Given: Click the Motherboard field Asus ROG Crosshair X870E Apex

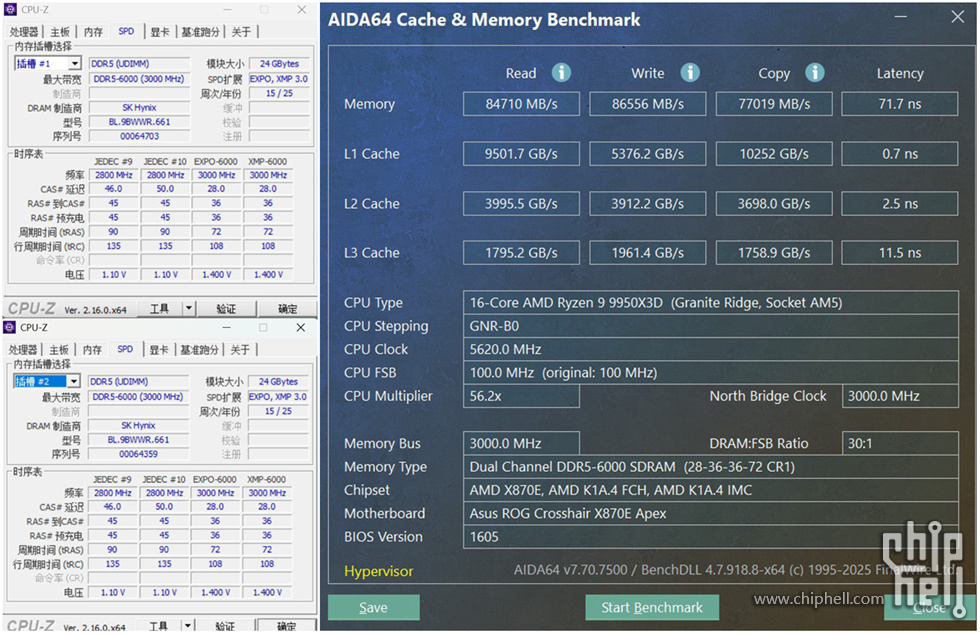Looking at the screenshot, I should coord(711,513).
